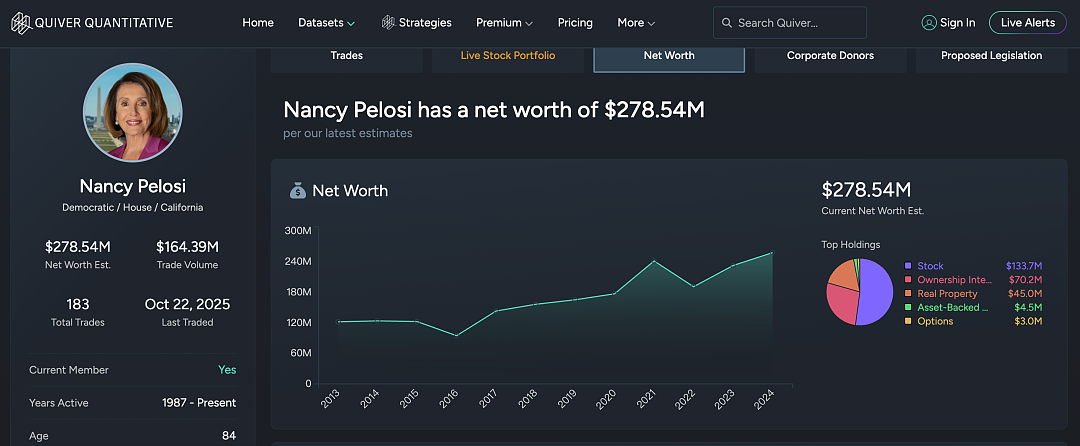Click Nancy Pelosi's profile photo
This screenshot has height=446, width=1080.
[133, 112]
